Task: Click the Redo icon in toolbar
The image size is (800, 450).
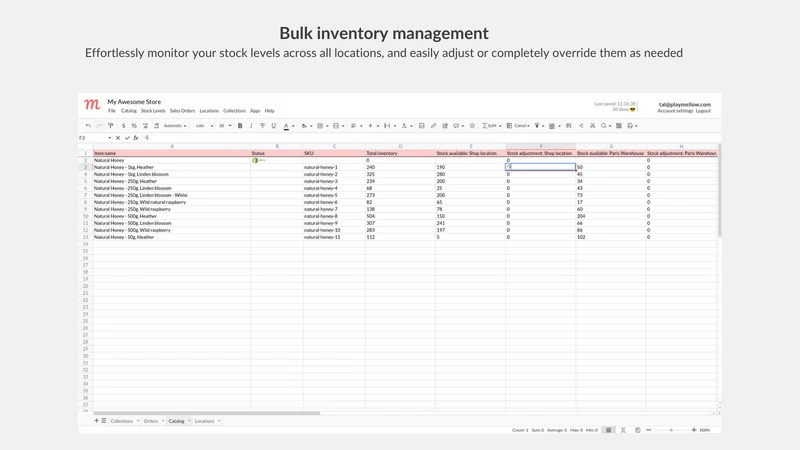Action: (x=99, y=126)
